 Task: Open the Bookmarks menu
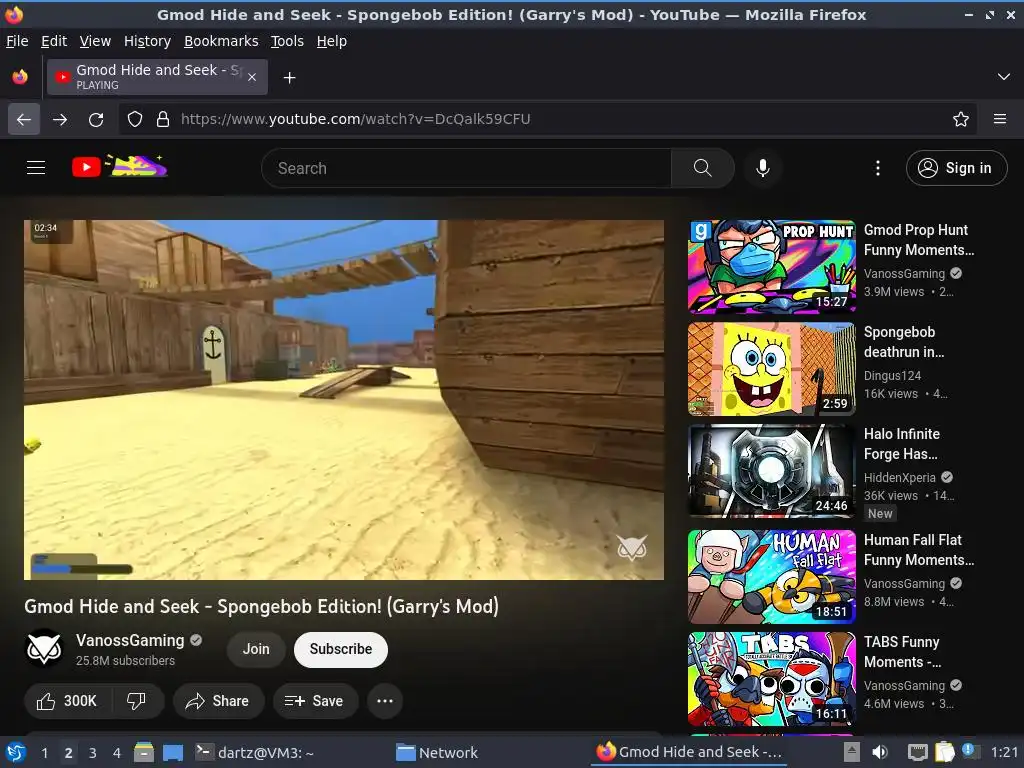[221, 41]
